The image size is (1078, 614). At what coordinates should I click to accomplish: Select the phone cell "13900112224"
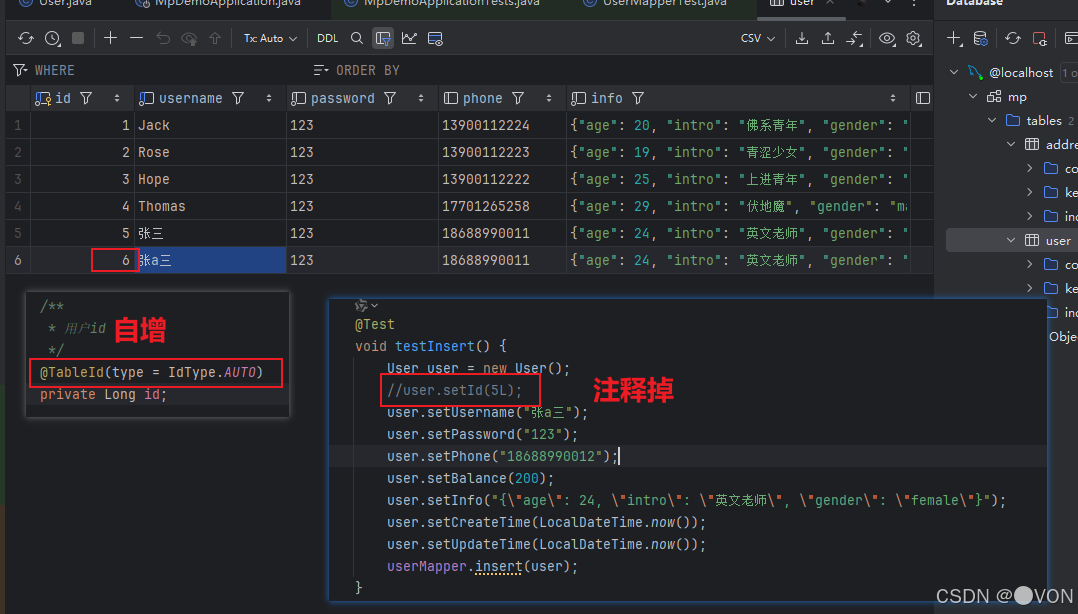[x=502, y=125]
